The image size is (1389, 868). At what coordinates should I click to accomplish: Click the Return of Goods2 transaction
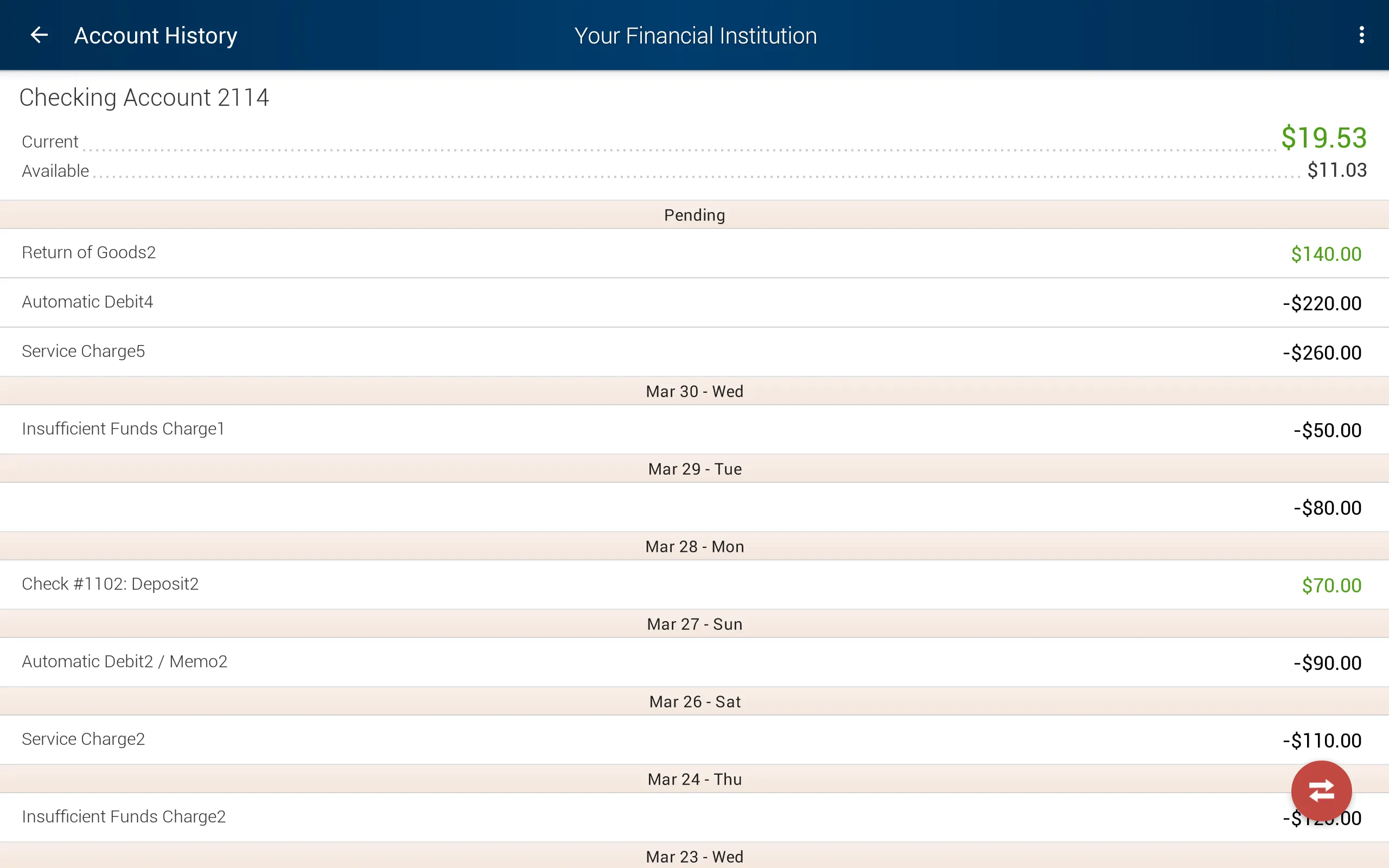tap(694, 252)
